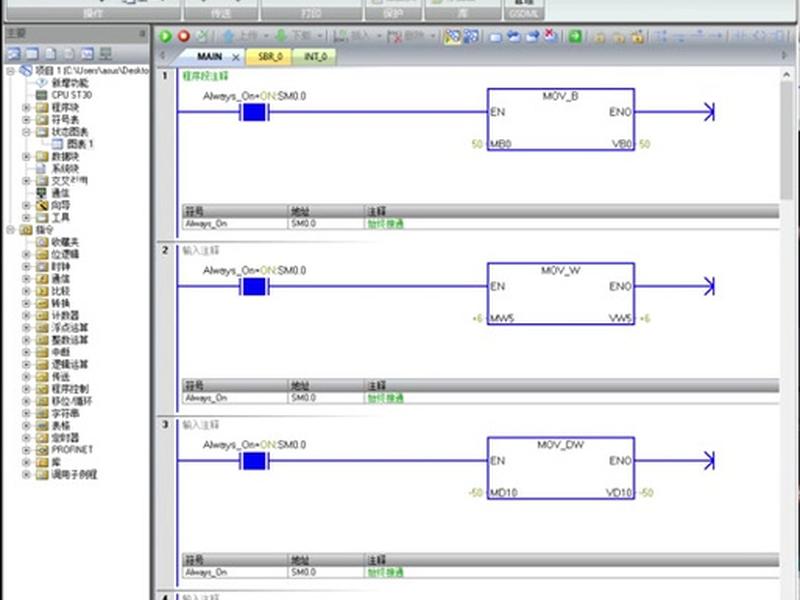Screen dimensions: 800x600
Task: Click the clear all bookmarks icon
Action: pyautogui.click(x=551, y=36)
